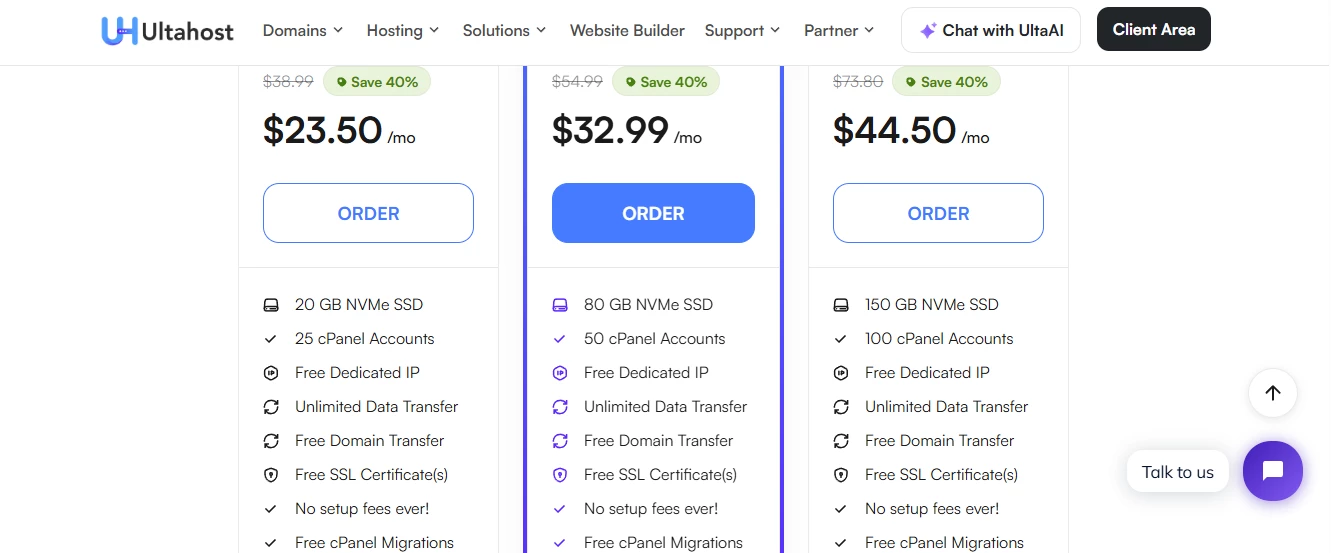Click the storage icon beside 20 GB NVMe SSD
1331x553 pixels.
coord(270,305)
